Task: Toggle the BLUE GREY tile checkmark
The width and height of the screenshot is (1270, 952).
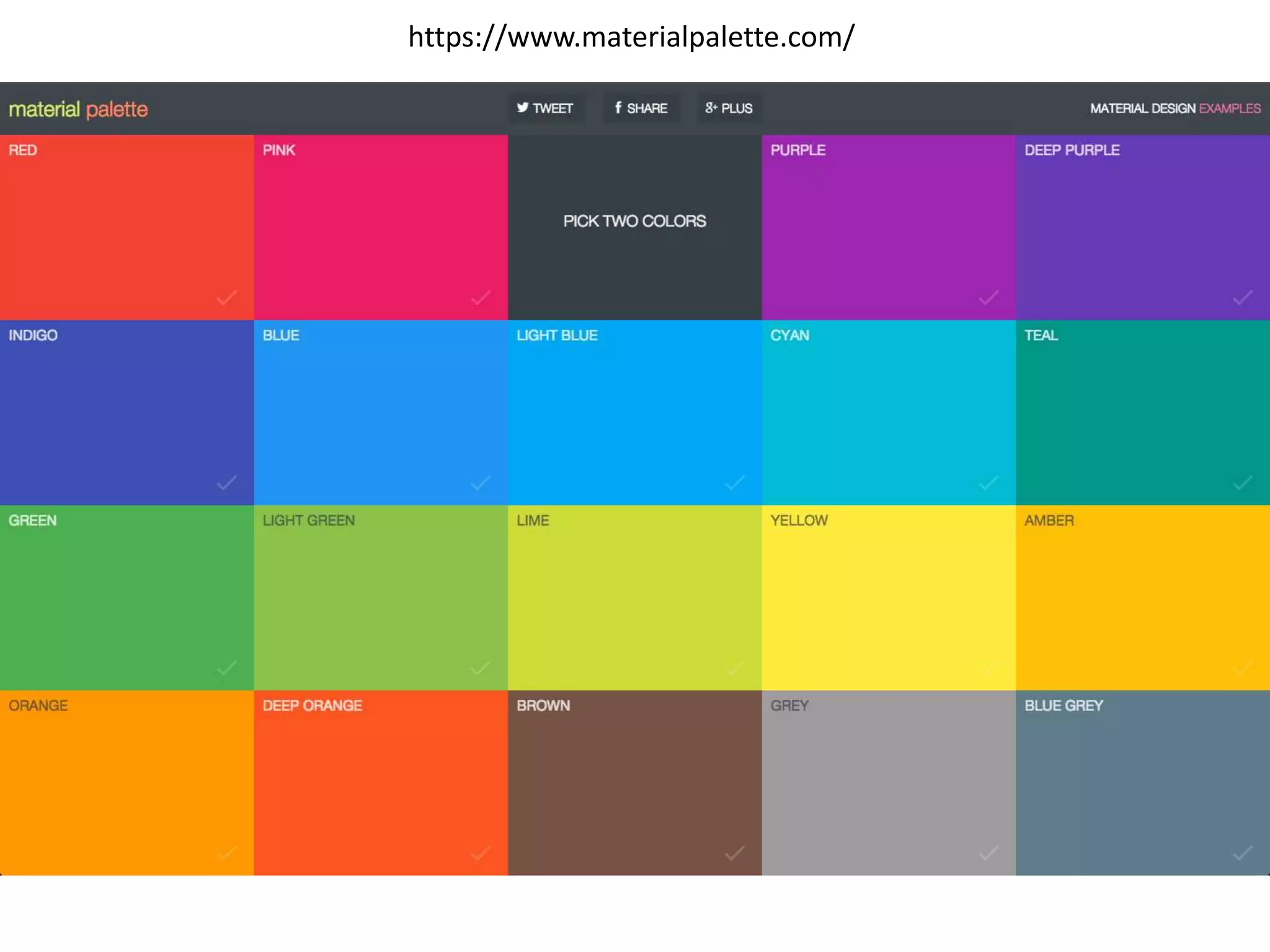Action: click(x=1243, y=853)
